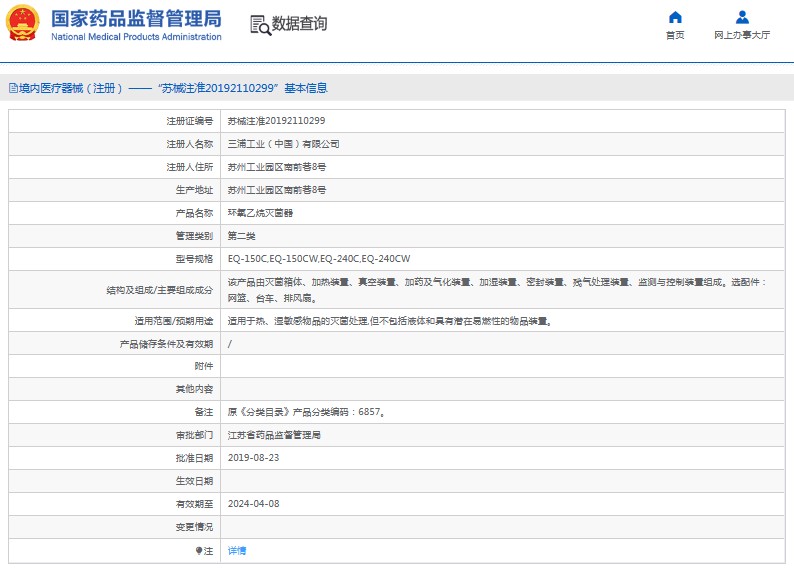The height and width of the screenshot is (572, 794).
Task: Click the 产品储存条件及有效期 label
Action: pos(167,344)
